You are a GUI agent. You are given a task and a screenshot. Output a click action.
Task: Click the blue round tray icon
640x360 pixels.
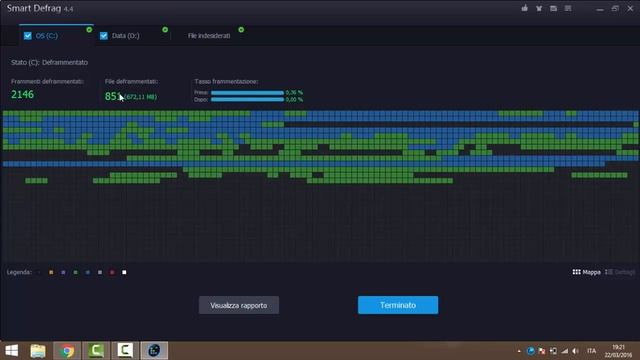(531, 351)
